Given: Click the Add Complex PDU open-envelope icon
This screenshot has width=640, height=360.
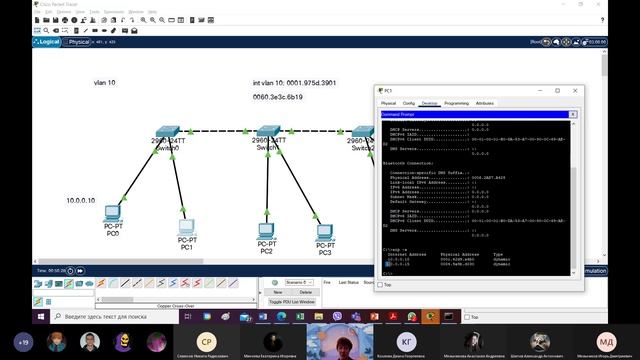Looking at the screenshot, I should pyautogui.click(x=134, y=31).
